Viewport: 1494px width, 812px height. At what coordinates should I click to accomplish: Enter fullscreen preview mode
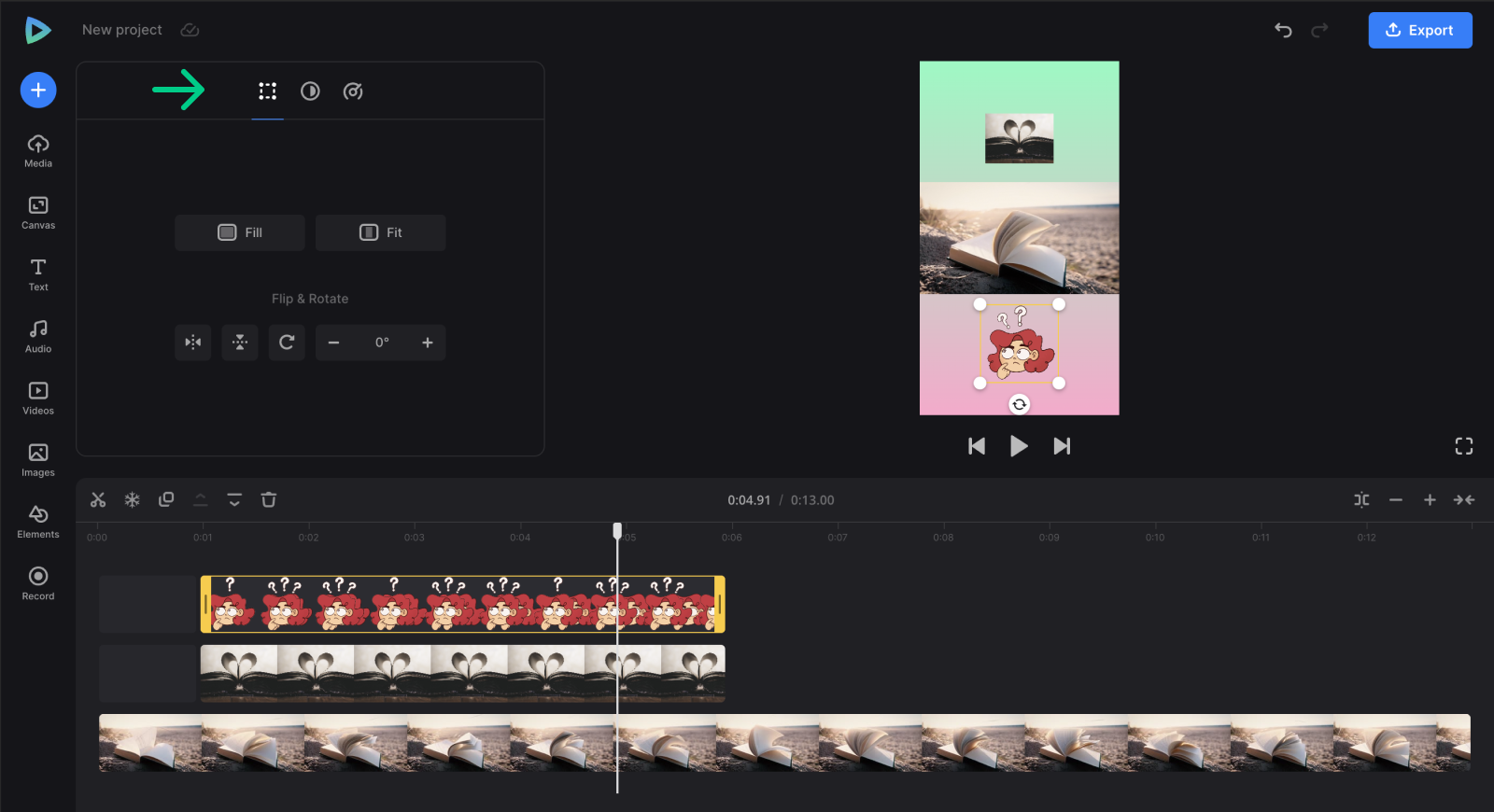1464,446
